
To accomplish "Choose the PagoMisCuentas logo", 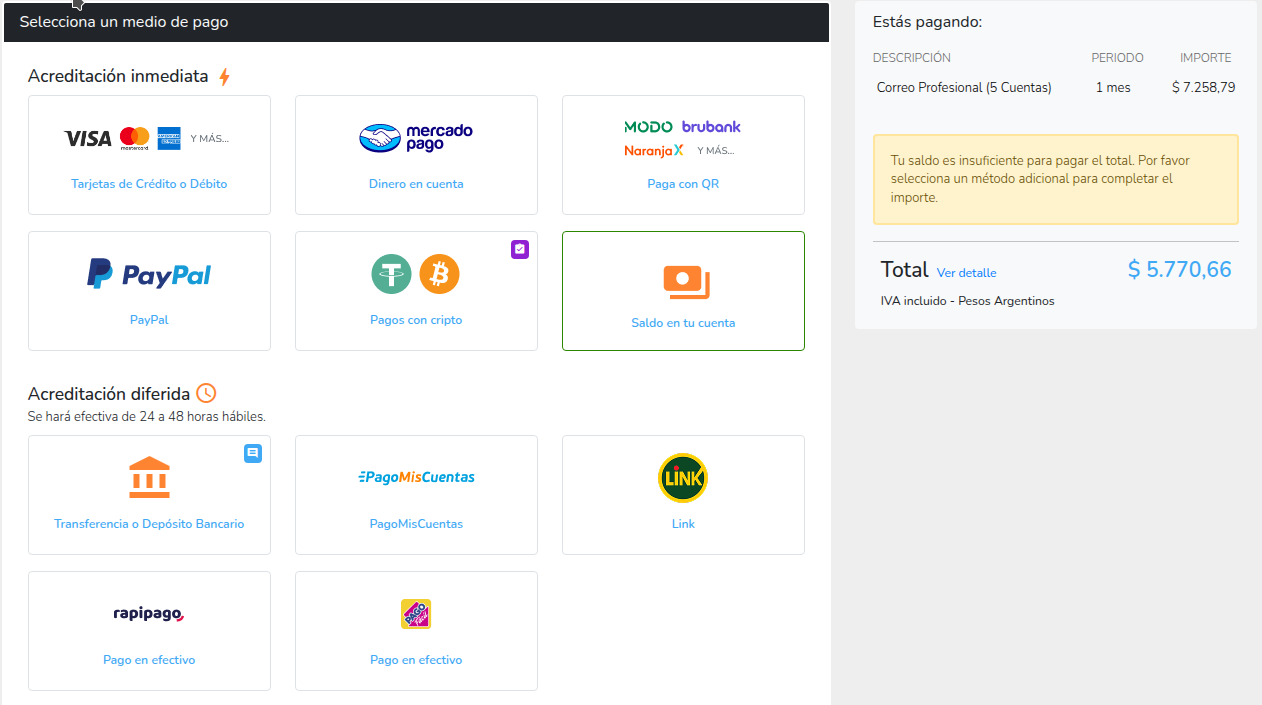I will pos(416,477).
